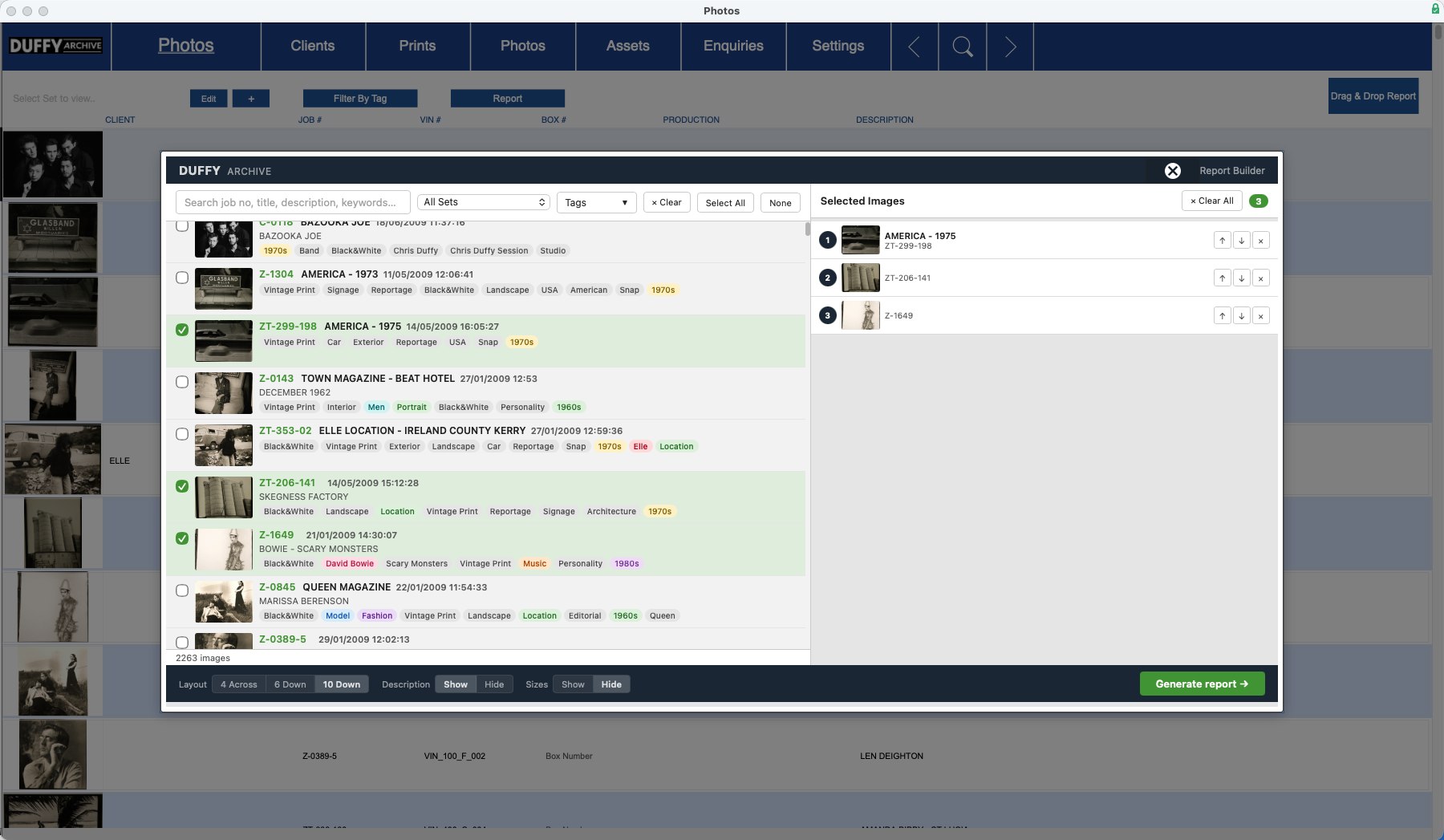The image size is (1444, 840).
Task: Uncheck the ZT-206-141 SKEGNESS FACTORY checkbox
Action: 182,486
